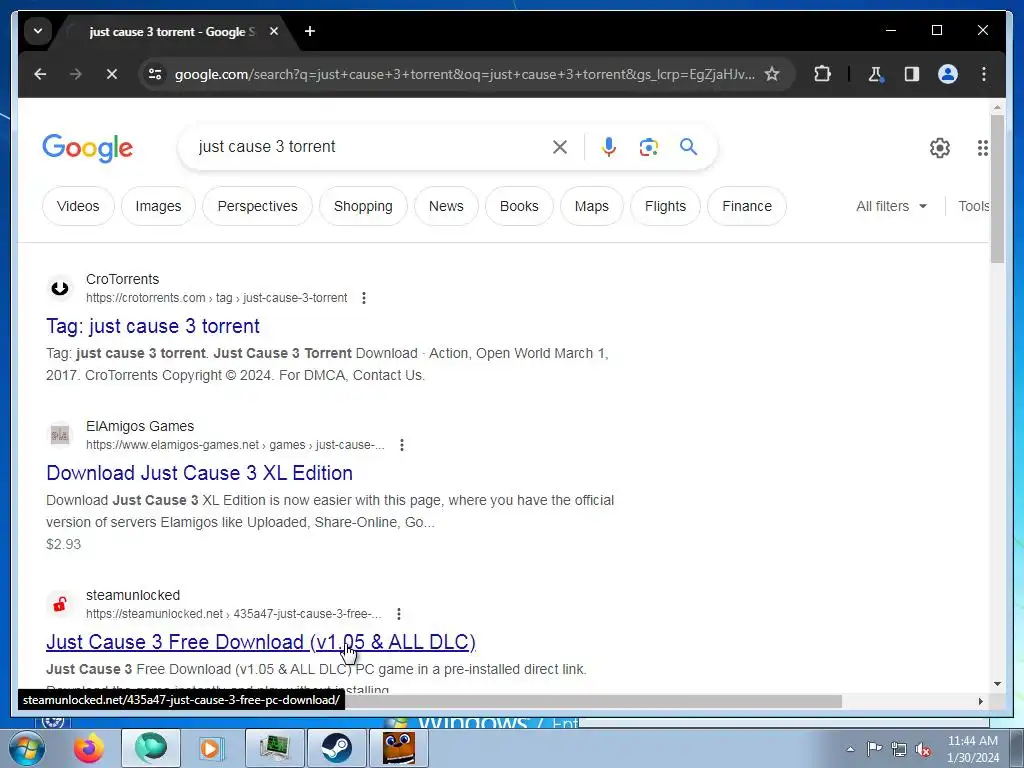Filter results by Videos

[x=78, y=206]
